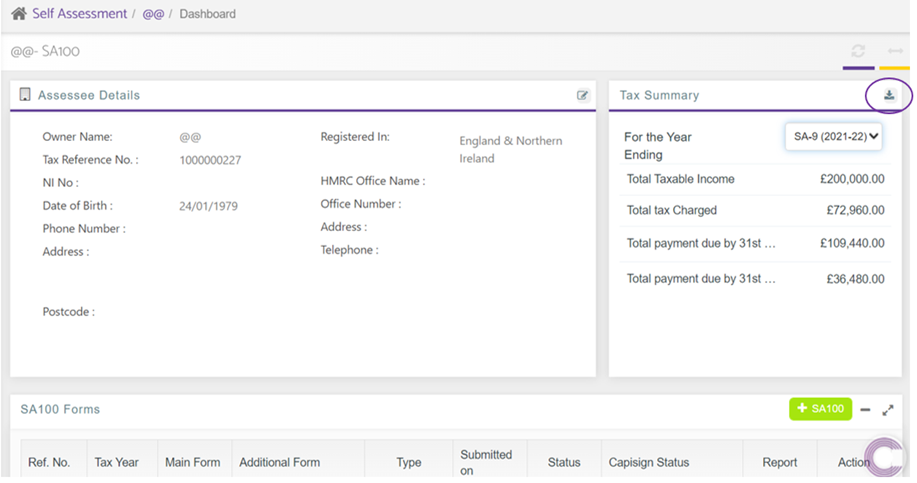Click the Total tax Charged label
The image size is (917, 483).
(x=671, y=210)
